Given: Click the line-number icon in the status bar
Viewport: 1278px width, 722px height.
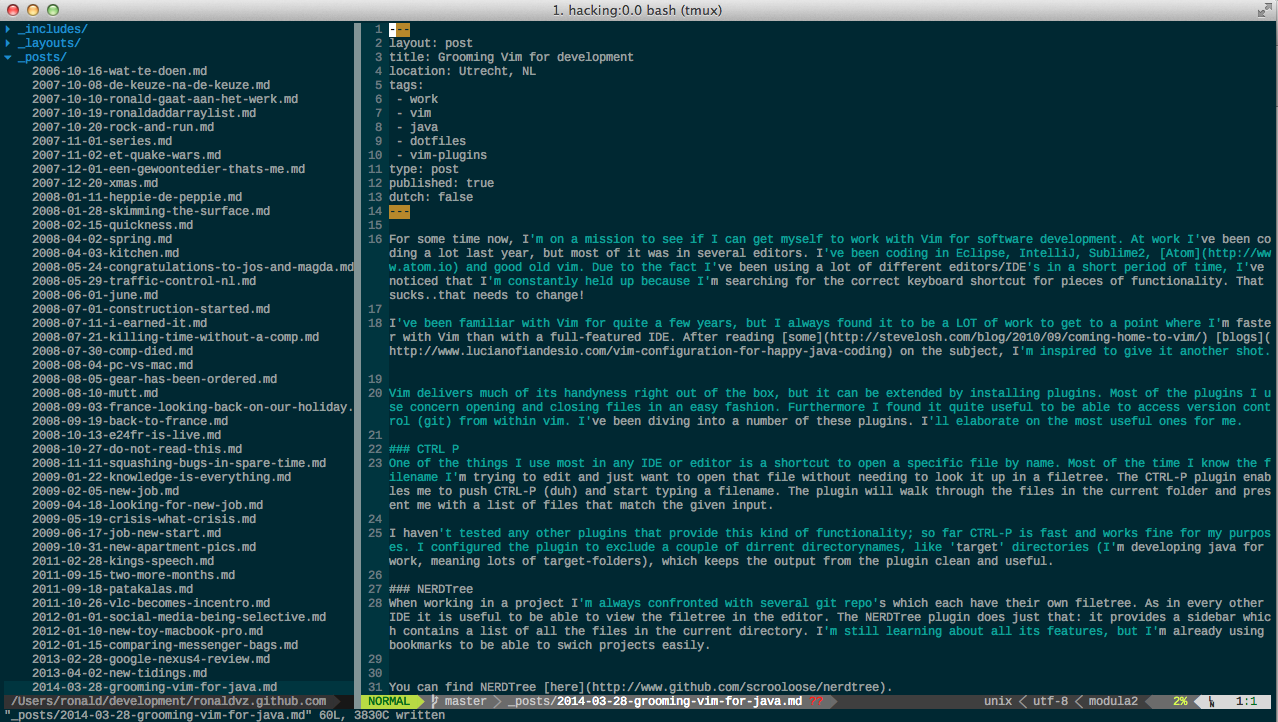Looking at the screenshot, I should 1212,701.
